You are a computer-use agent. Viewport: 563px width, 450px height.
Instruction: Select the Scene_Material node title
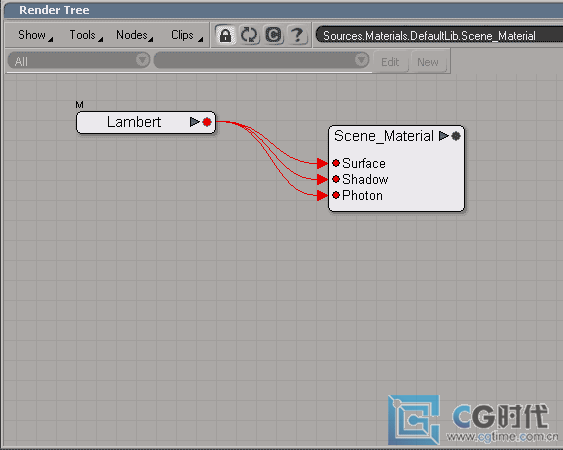tap(383, 136)
